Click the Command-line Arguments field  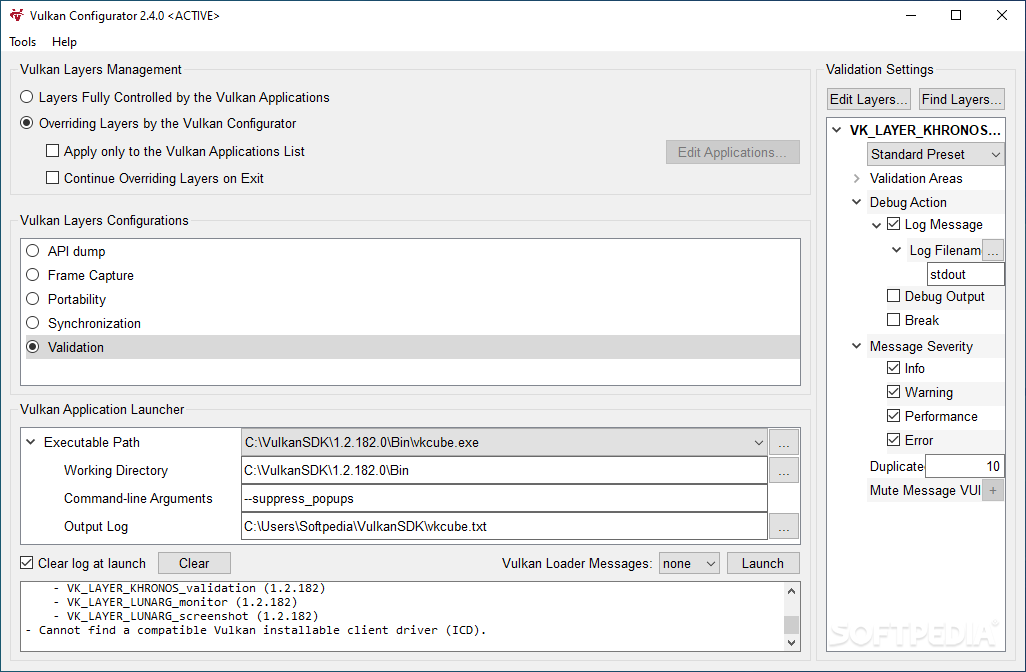tap(504, 499)
